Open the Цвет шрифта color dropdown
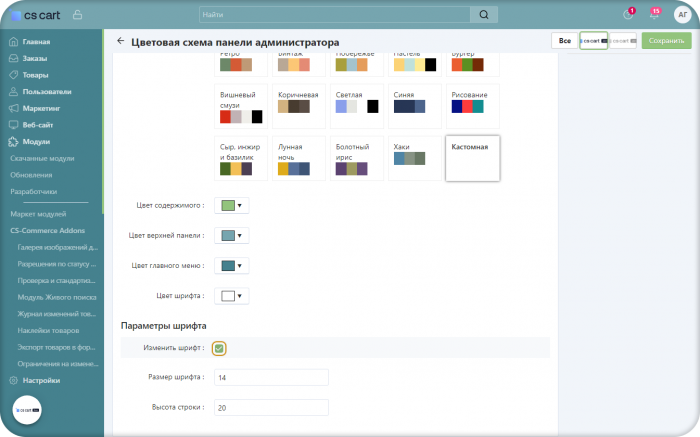 pyautogui.click(x=232, y=296)
